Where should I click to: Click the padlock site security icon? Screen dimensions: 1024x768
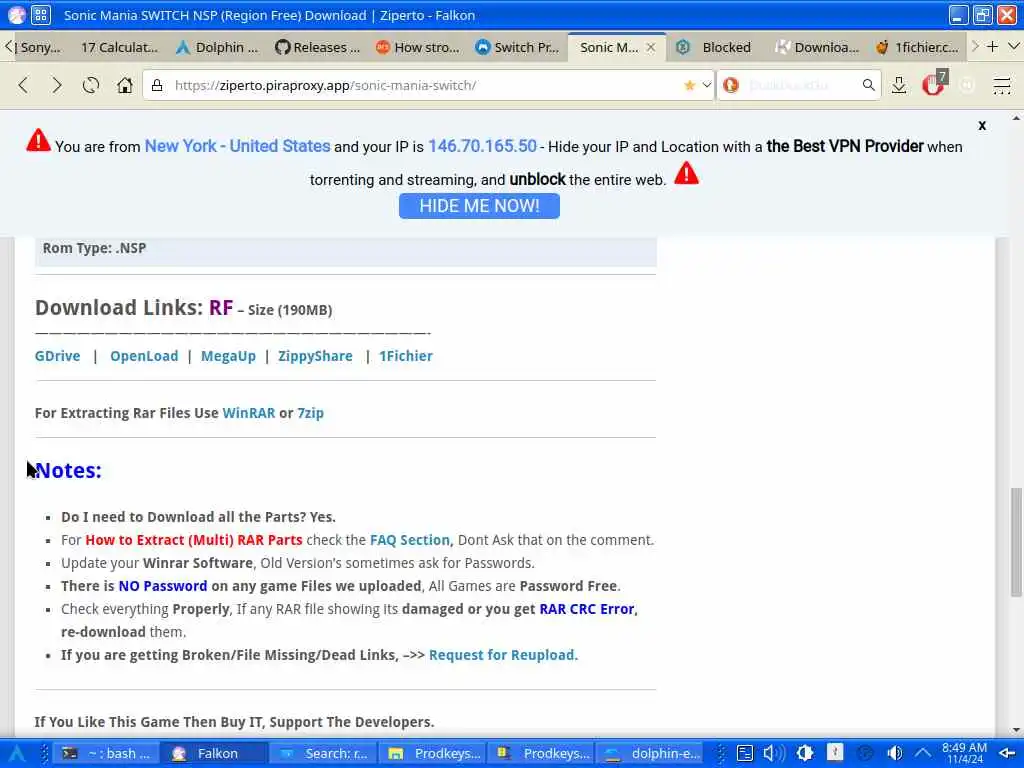click(x=157, y=85)
